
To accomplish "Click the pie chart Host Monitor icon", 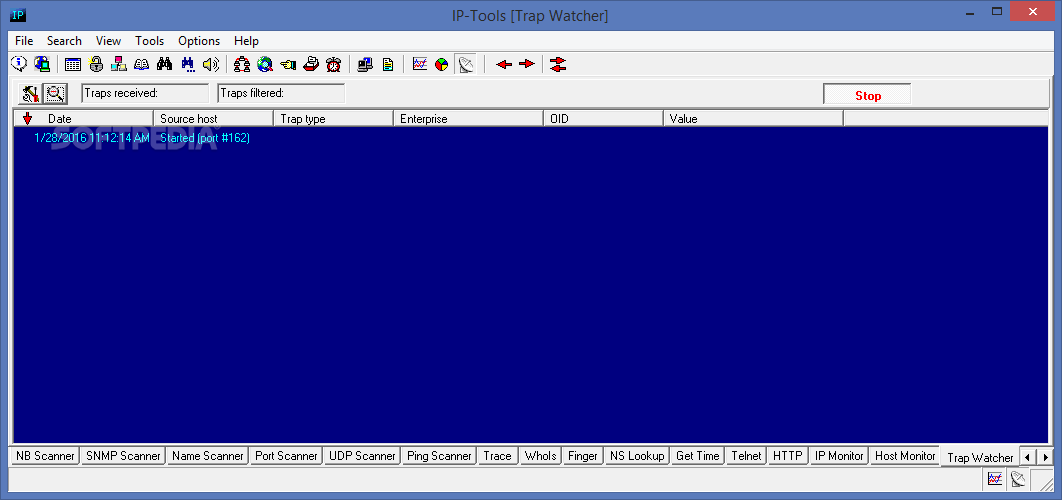I will click(x=442, y=64).
